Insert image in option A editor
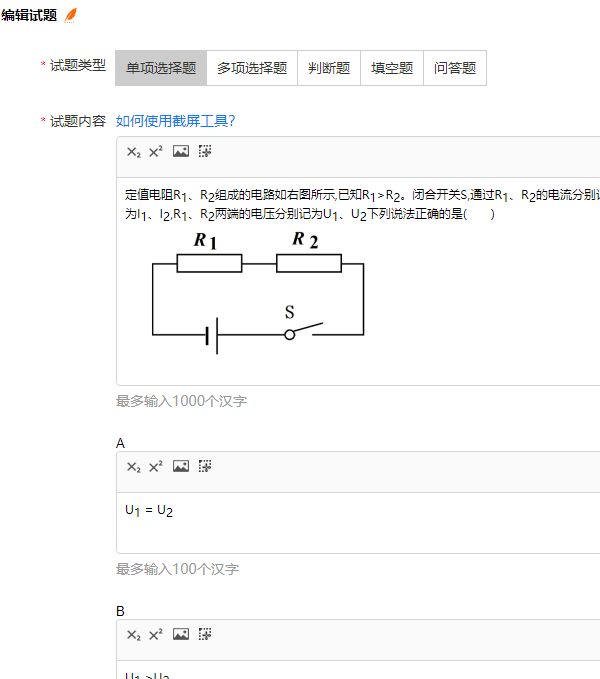 click(x=180, y=467)
